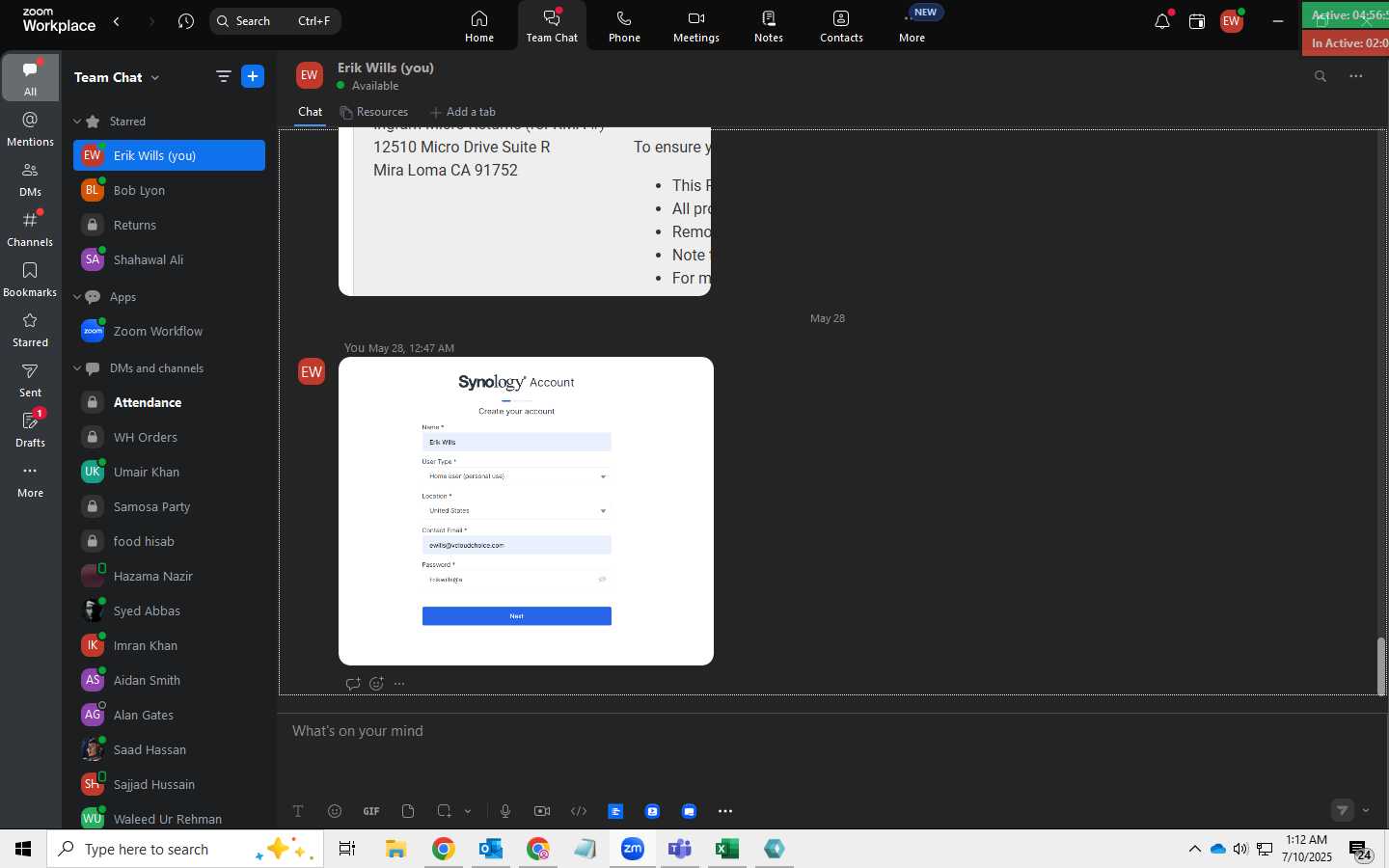The height and width of the screenshot is (868, 1389).
Task: Collapse the DMs and channels section
Action: click(77, 368)
